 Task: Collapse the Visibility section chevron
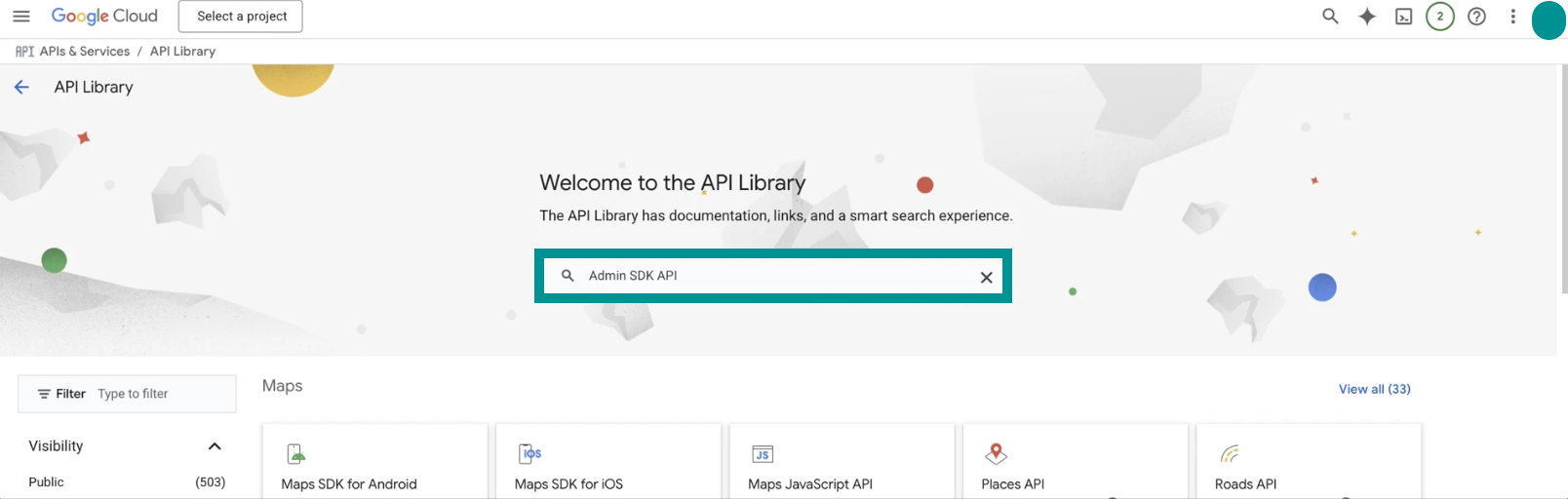[215, 446]
